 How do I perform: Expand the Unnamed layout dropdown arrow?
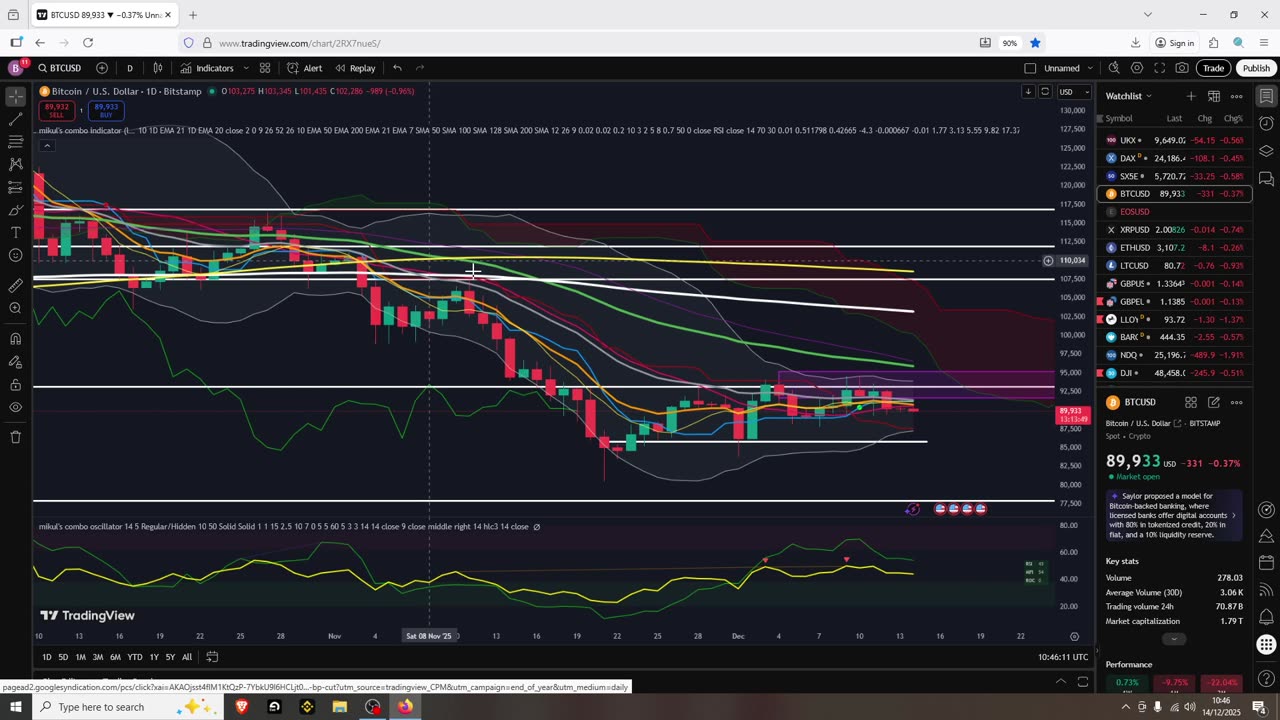(x=1088, y=68)
